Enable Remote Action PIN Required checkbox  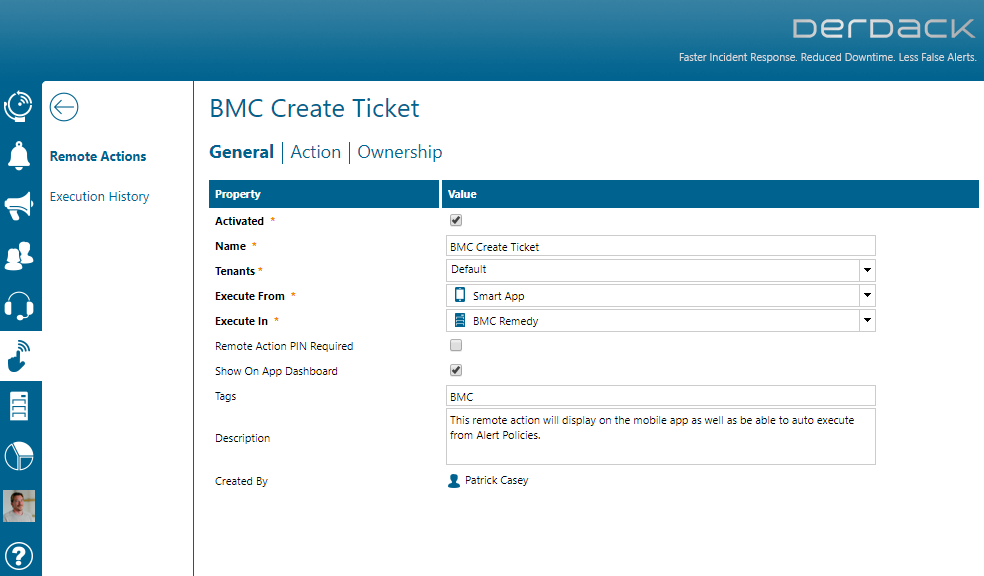click(456, 345)
